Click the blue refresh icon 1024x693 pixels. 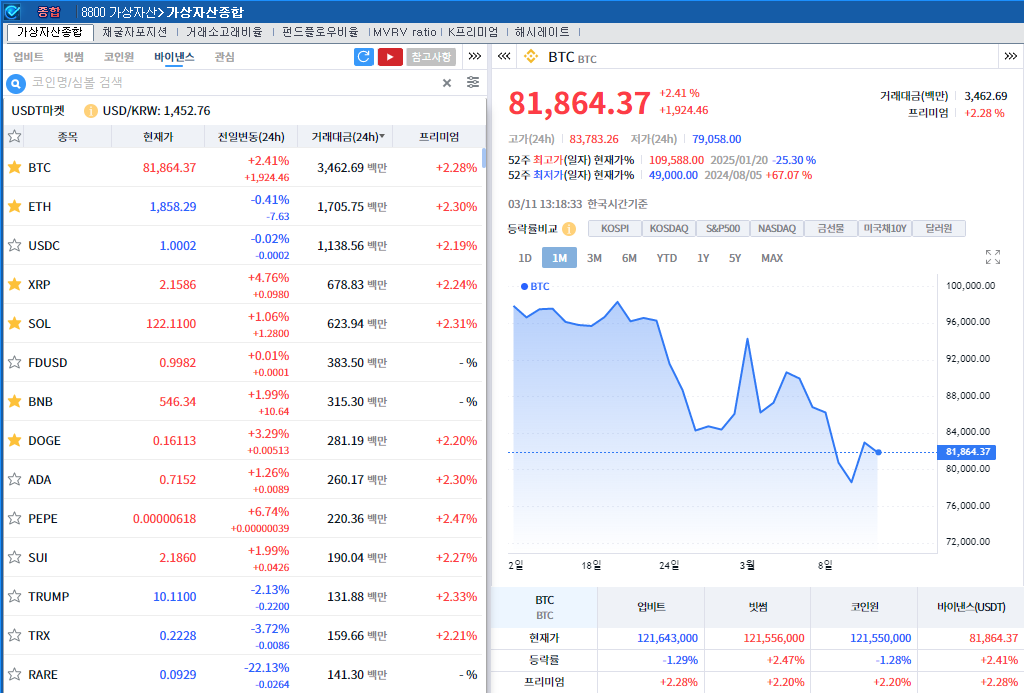point(364,57)
